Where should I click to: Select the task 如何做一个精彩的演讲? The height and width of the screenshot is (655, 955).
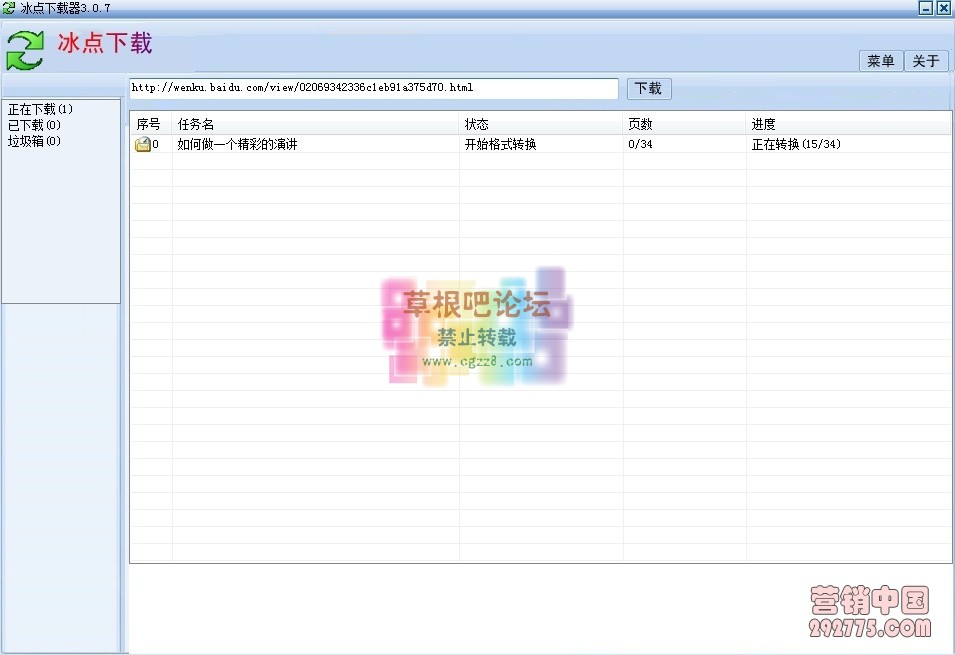(237, 144)
